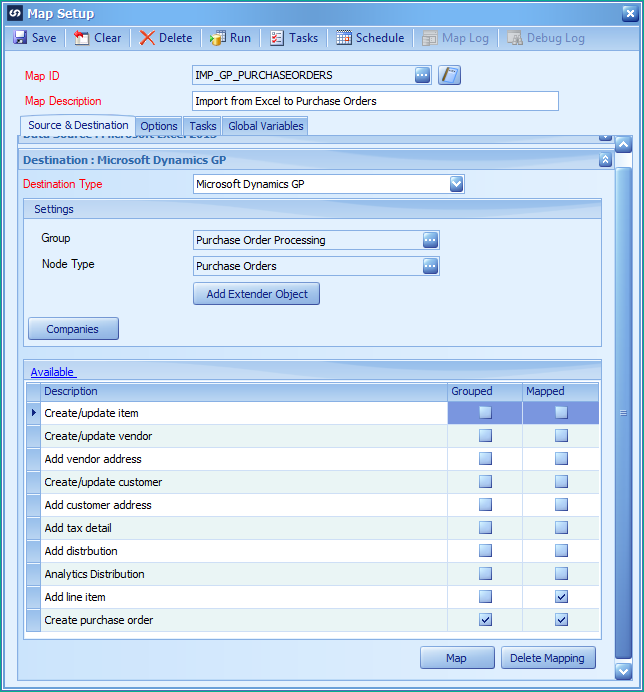Switch to the Tasks tab
Image resolution: width=644 pixels, height=692 pixels.
203,126
